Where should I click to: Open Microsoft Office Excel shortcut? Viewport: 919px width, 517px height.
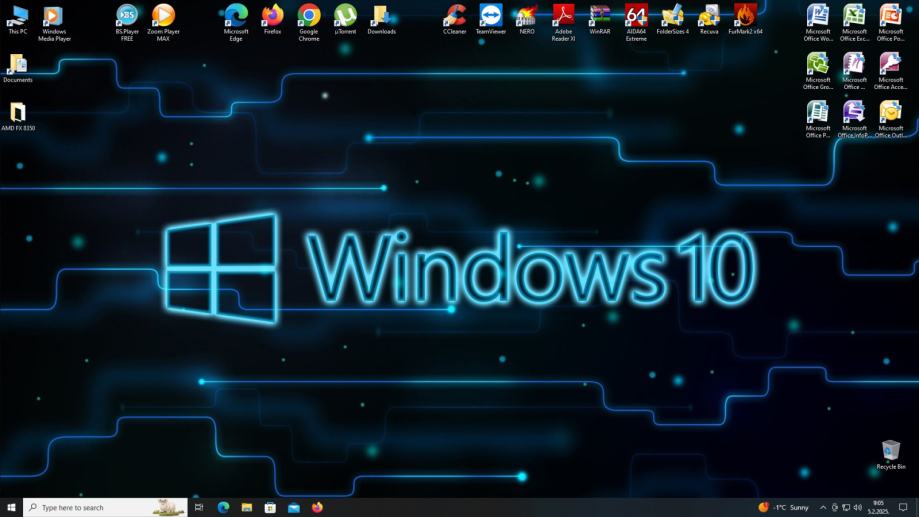[854, 23]
